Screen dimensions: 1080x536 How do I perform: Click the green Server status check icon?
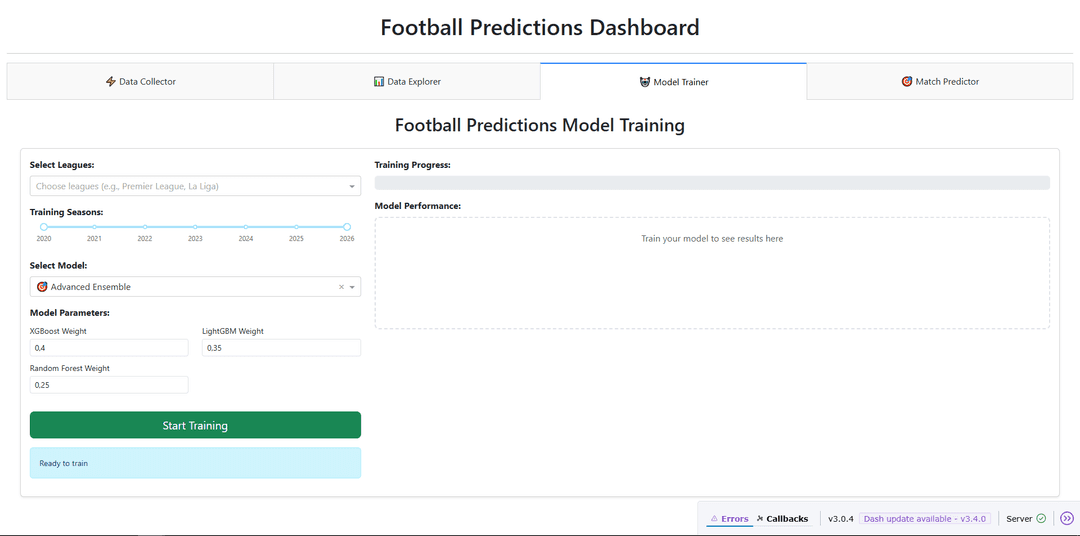(1041, 519)
